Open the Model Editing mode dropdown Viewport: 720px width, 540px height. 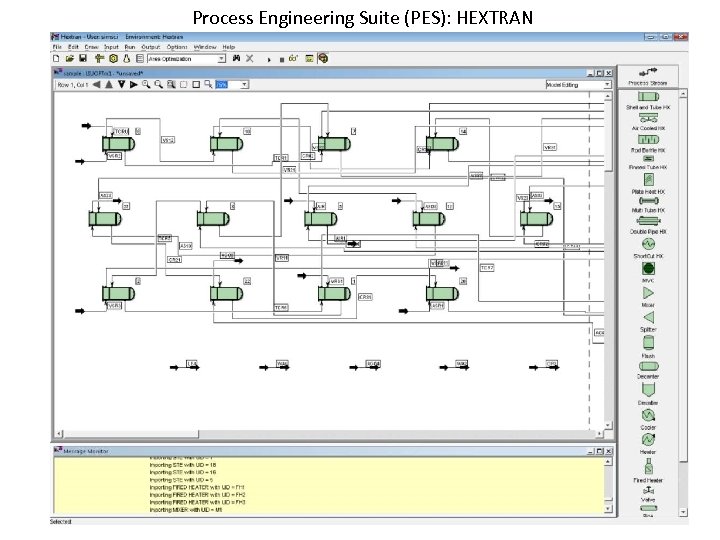pyautogui.click(x=607, y=84)
